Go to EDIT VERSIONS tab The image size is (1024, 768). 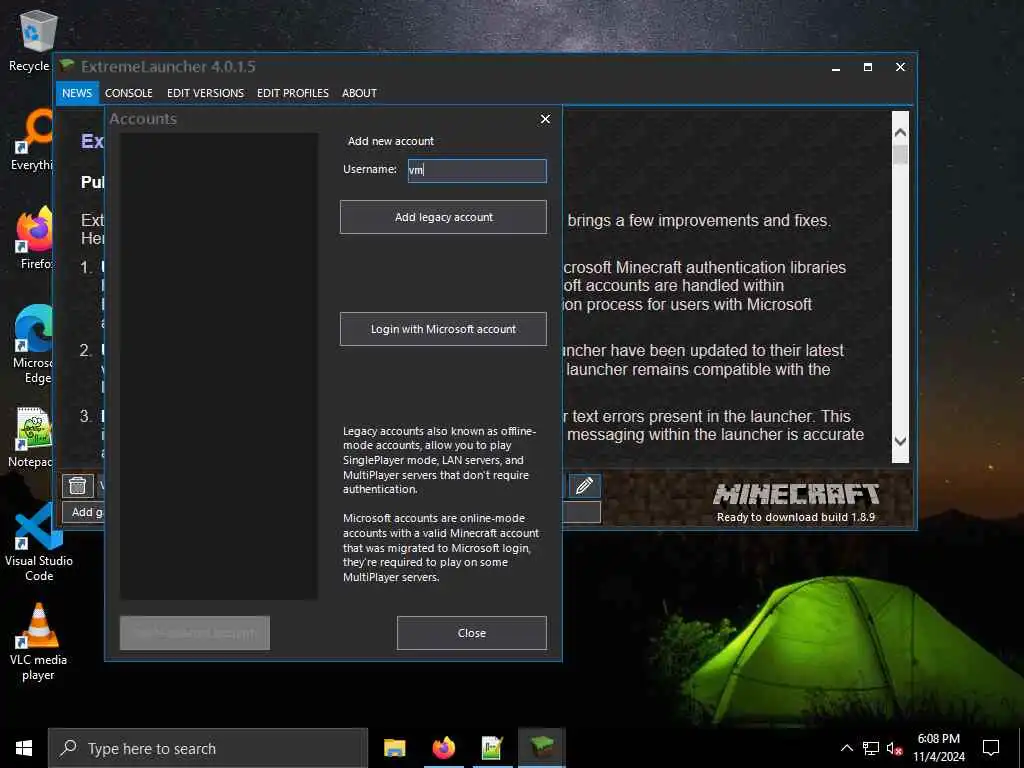click(205, 93)
